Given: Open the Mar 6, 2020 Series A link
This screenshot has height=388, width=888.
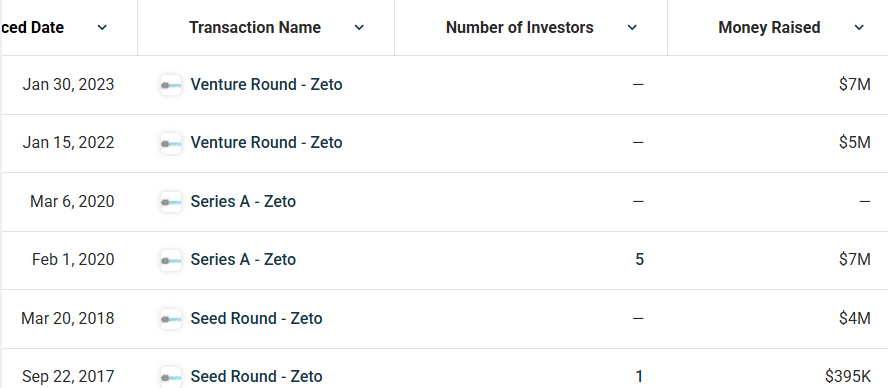Looking at the screenshot, I should click(243, 202).
